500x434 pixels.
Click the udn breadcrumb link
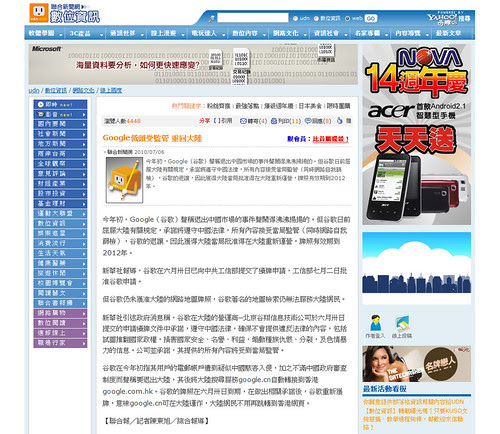34,90
